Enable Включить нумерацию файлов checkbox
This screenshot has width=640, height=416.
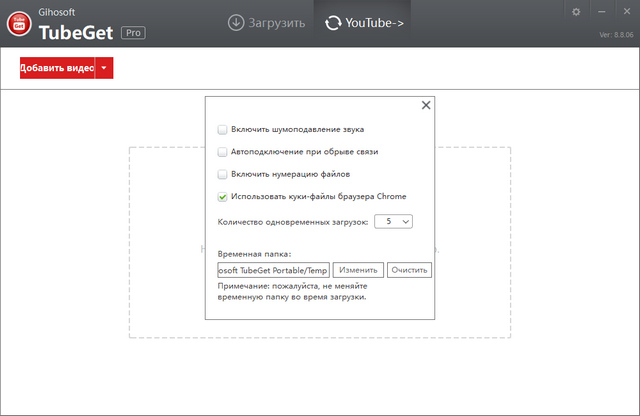coord(222,174)
